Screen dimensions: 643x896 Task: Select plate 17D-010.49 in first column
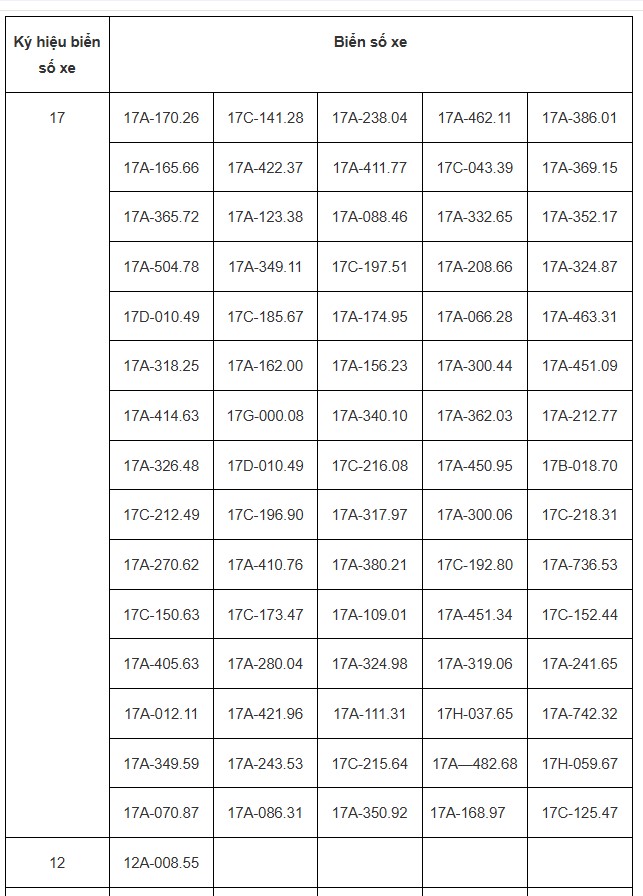point(161,316)
